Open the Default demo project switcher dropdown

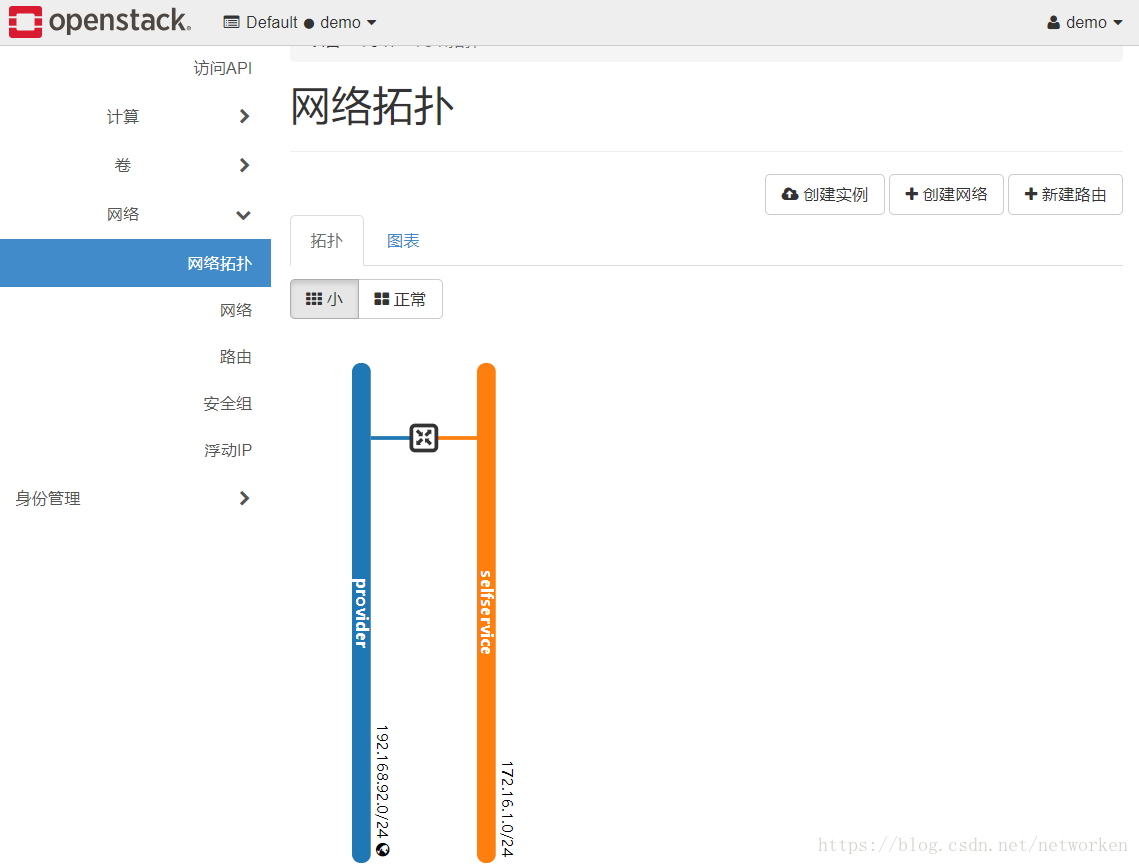pyautogui.click(x=300, y=21)
